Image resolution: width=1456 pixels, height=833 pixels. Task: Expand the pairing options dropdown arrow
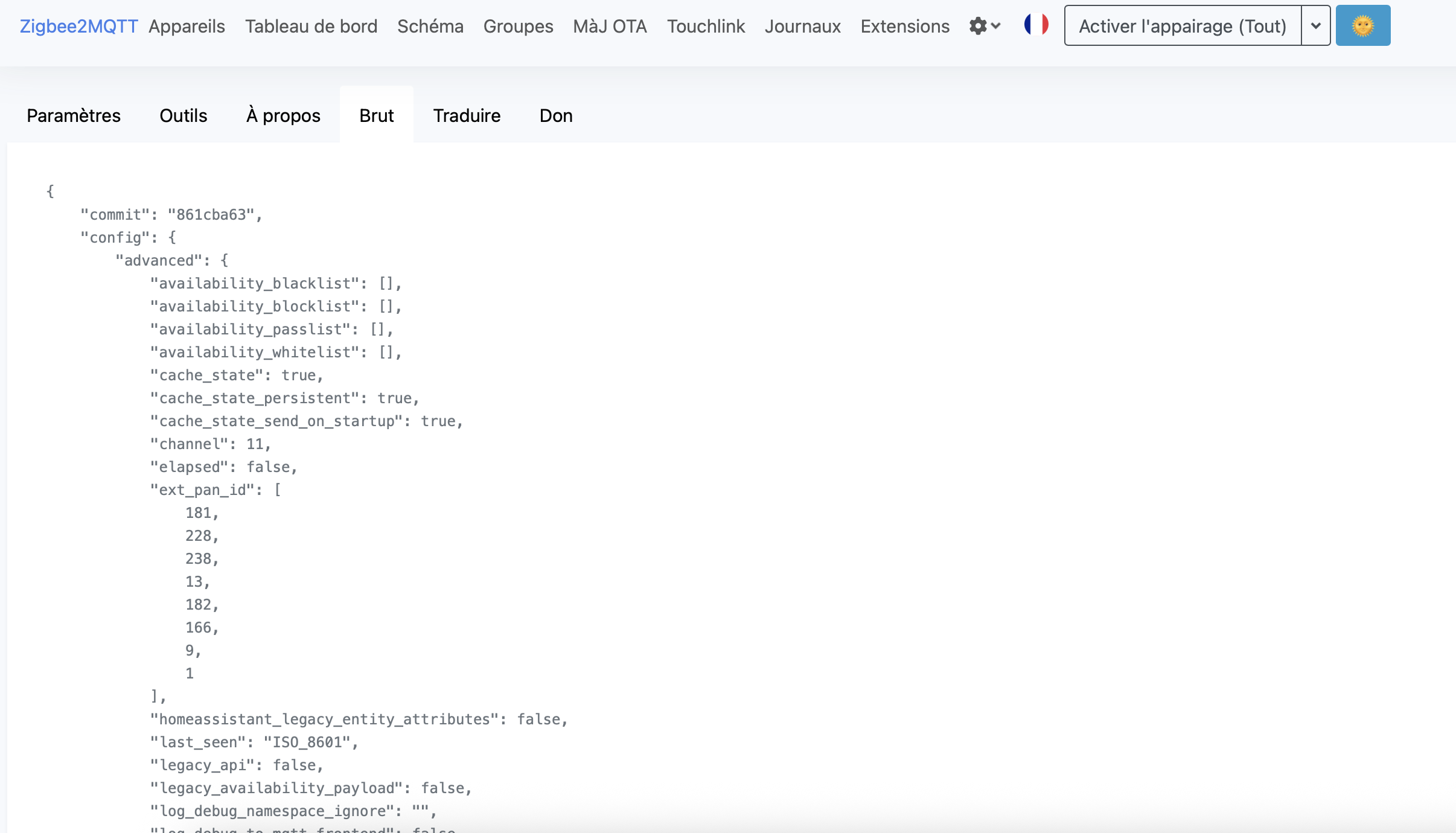(x=1315, y=25)
